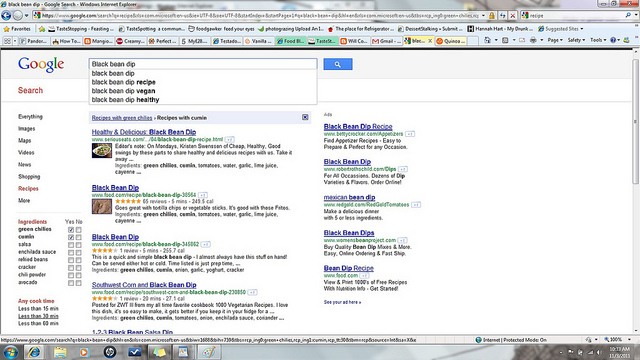This screenshot has width=640, height=360.
Task: Check No for avocado ingredient
Action: click(78, 283)
